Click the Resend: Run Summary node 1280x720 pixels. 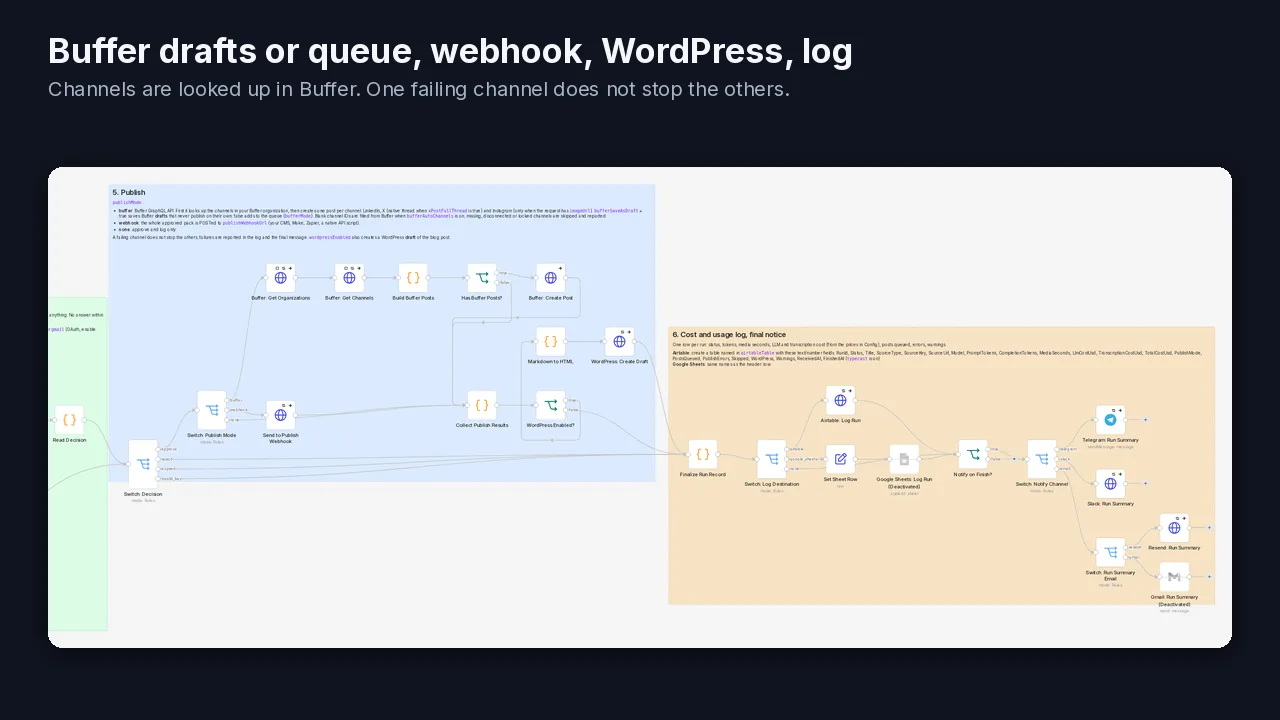tap(1174, 528)
